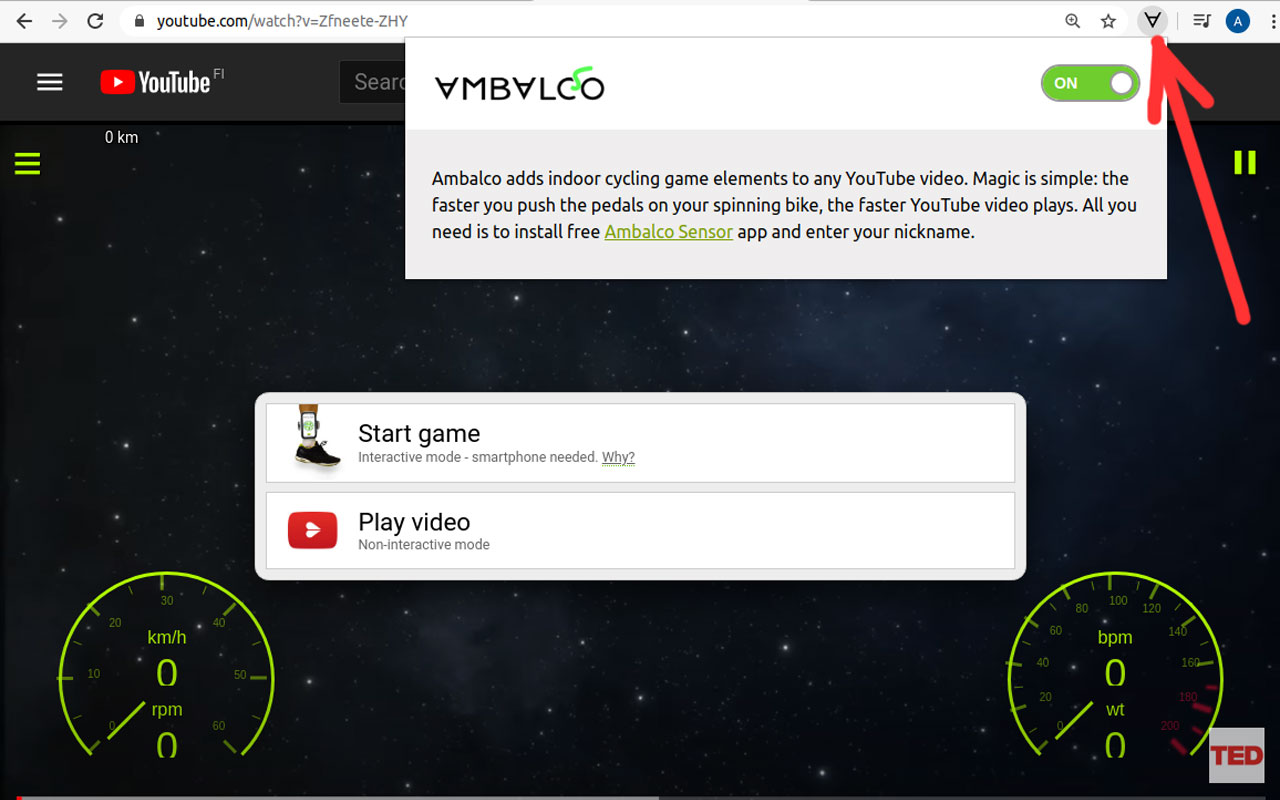Click the red YouTube play icon
Viewport: 1280px width, 800px height.
click(x=313, y=530)
